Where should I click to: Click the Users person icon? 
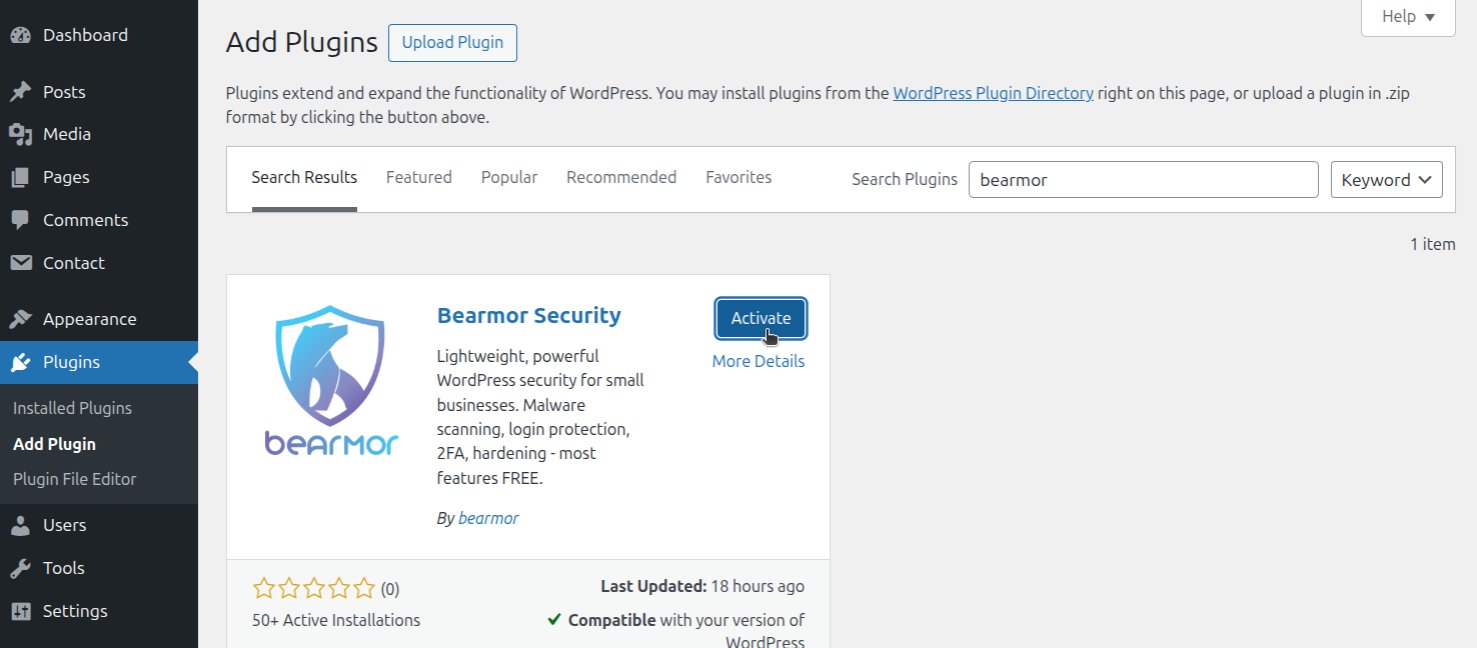pos(20,526)
